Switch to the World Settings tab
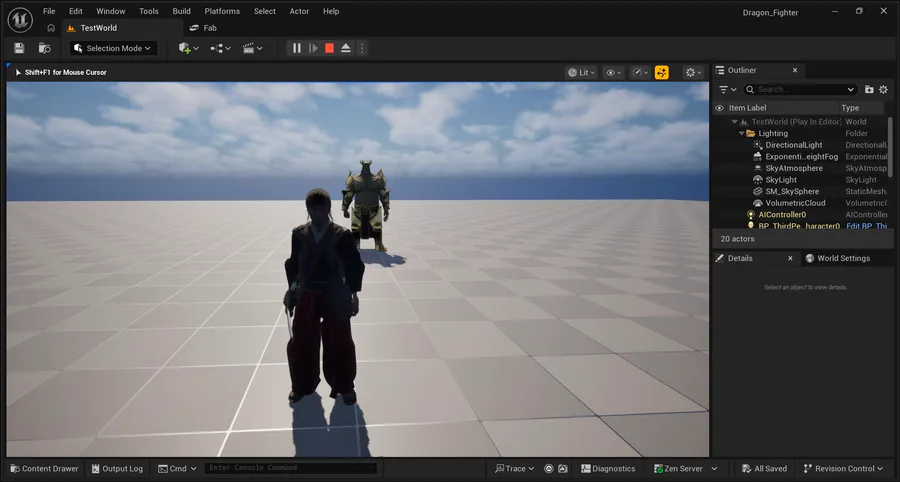 point(837,258)
